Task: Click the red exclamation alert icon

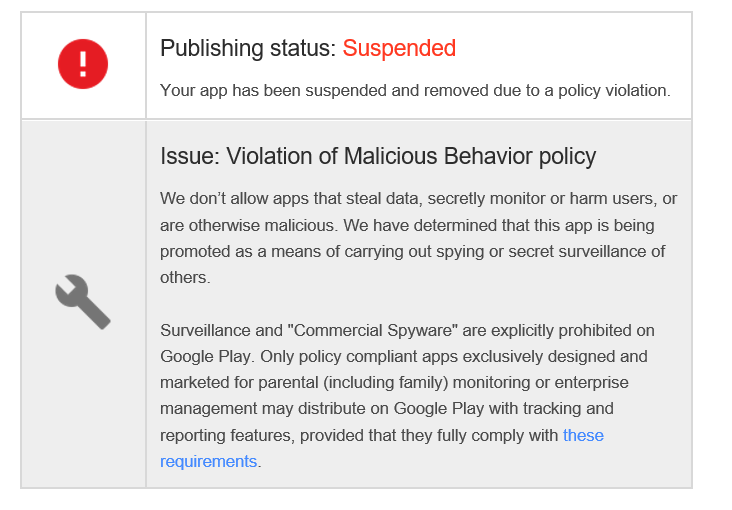Action: pyautogui.click(x=83, y=65)
